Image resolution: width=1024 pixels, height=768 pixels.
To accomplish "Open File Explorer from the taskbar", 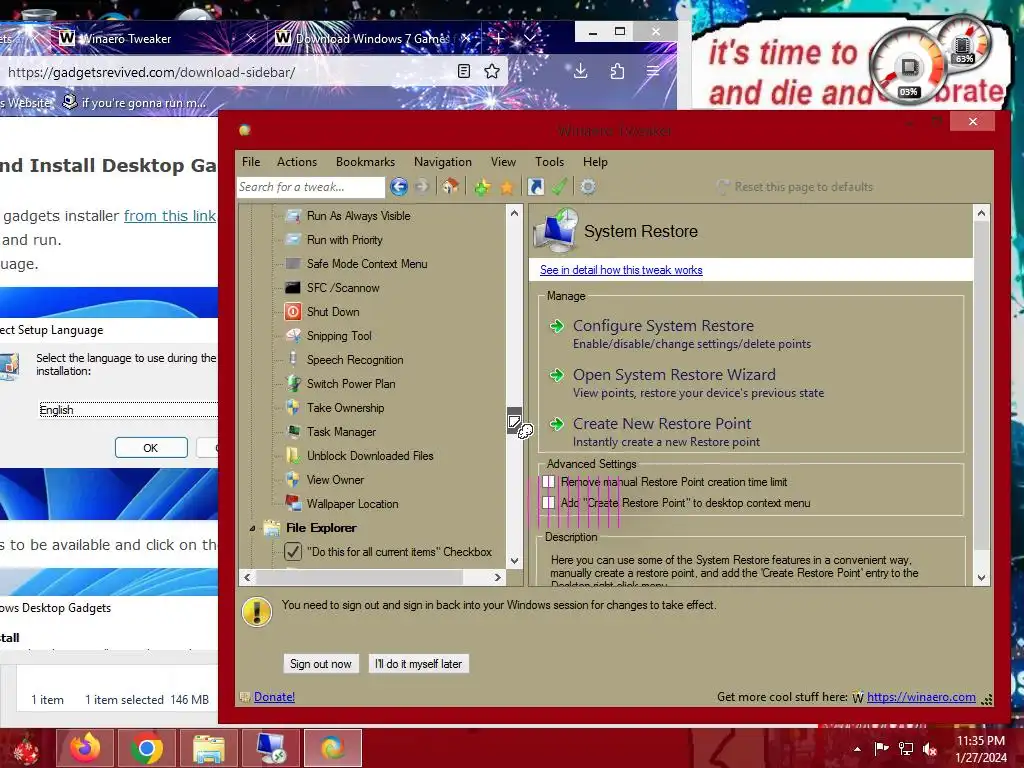I will point(208,748).
